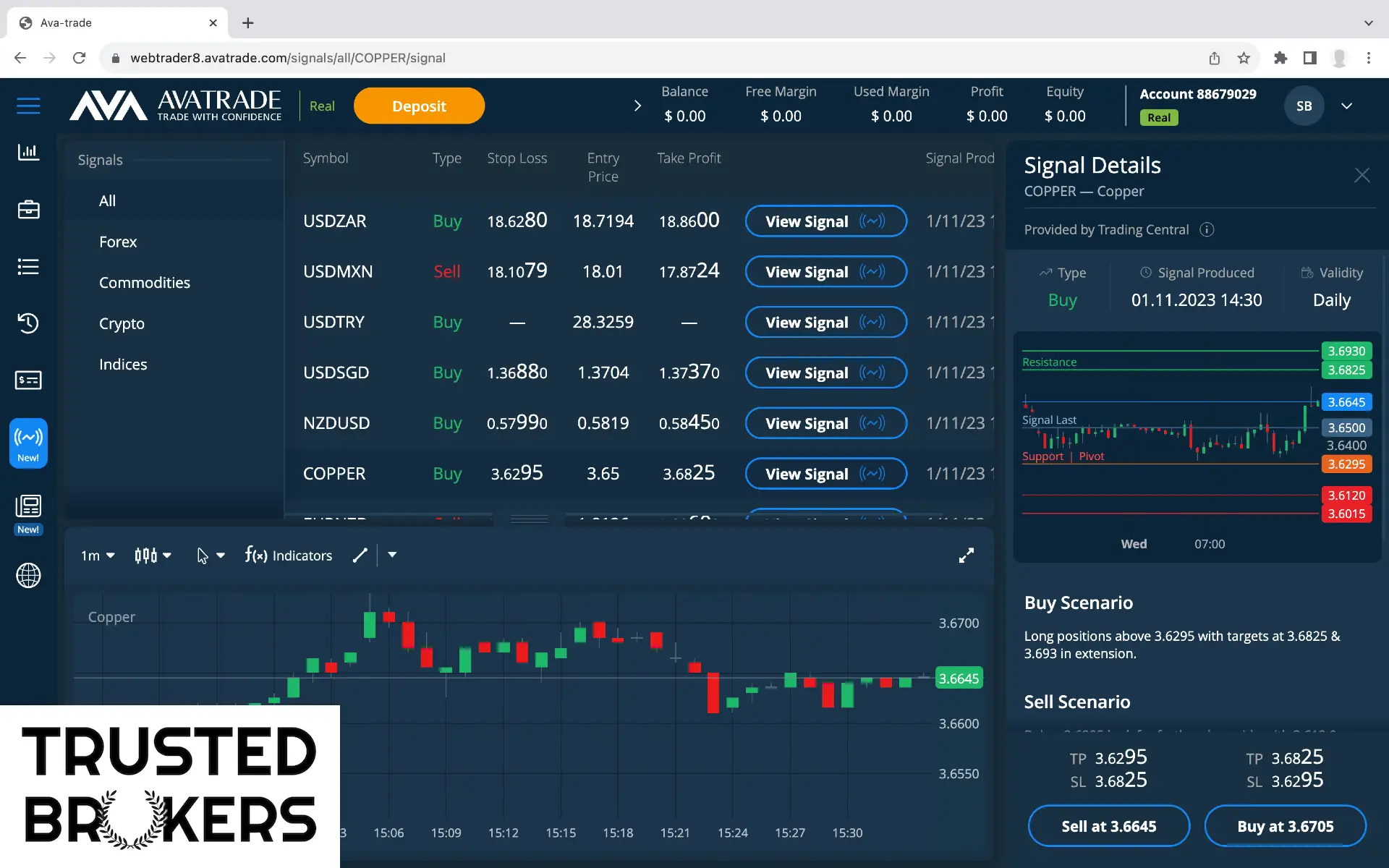The image size is (1389, 868).
Task: Open the browser three-dot menu
Action: click(1368, 58)
